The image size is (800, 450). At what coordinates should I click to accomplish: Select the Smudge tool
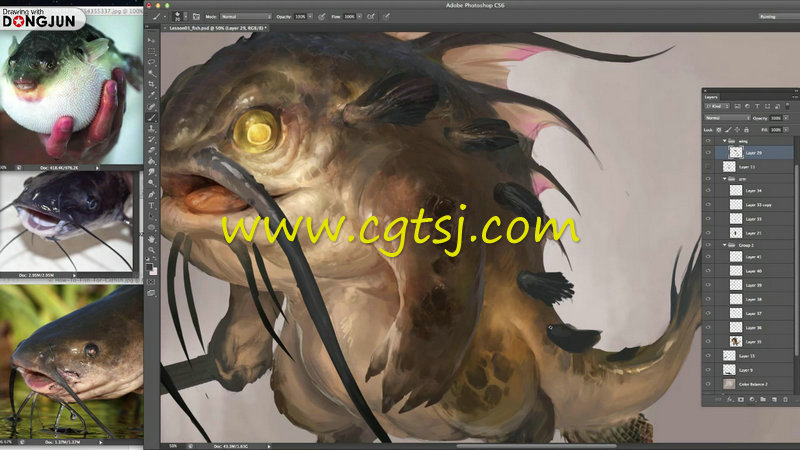pos(152,172)
